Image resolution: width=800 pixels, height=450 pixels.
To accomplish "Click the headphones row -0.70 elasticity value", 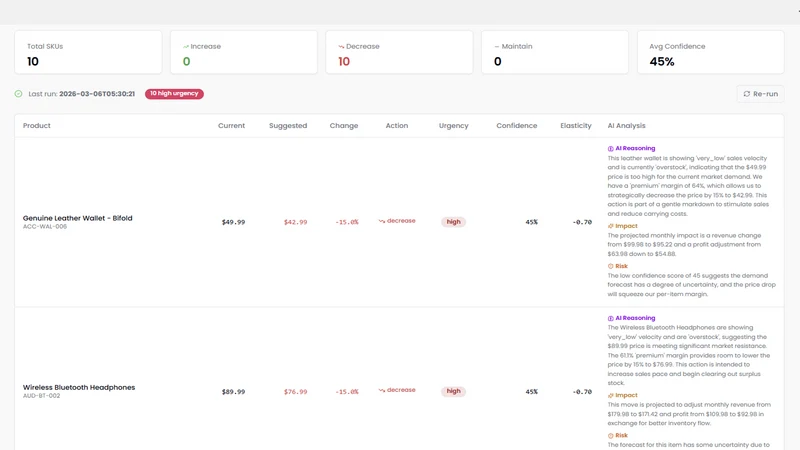I will (x=582, y=392).
